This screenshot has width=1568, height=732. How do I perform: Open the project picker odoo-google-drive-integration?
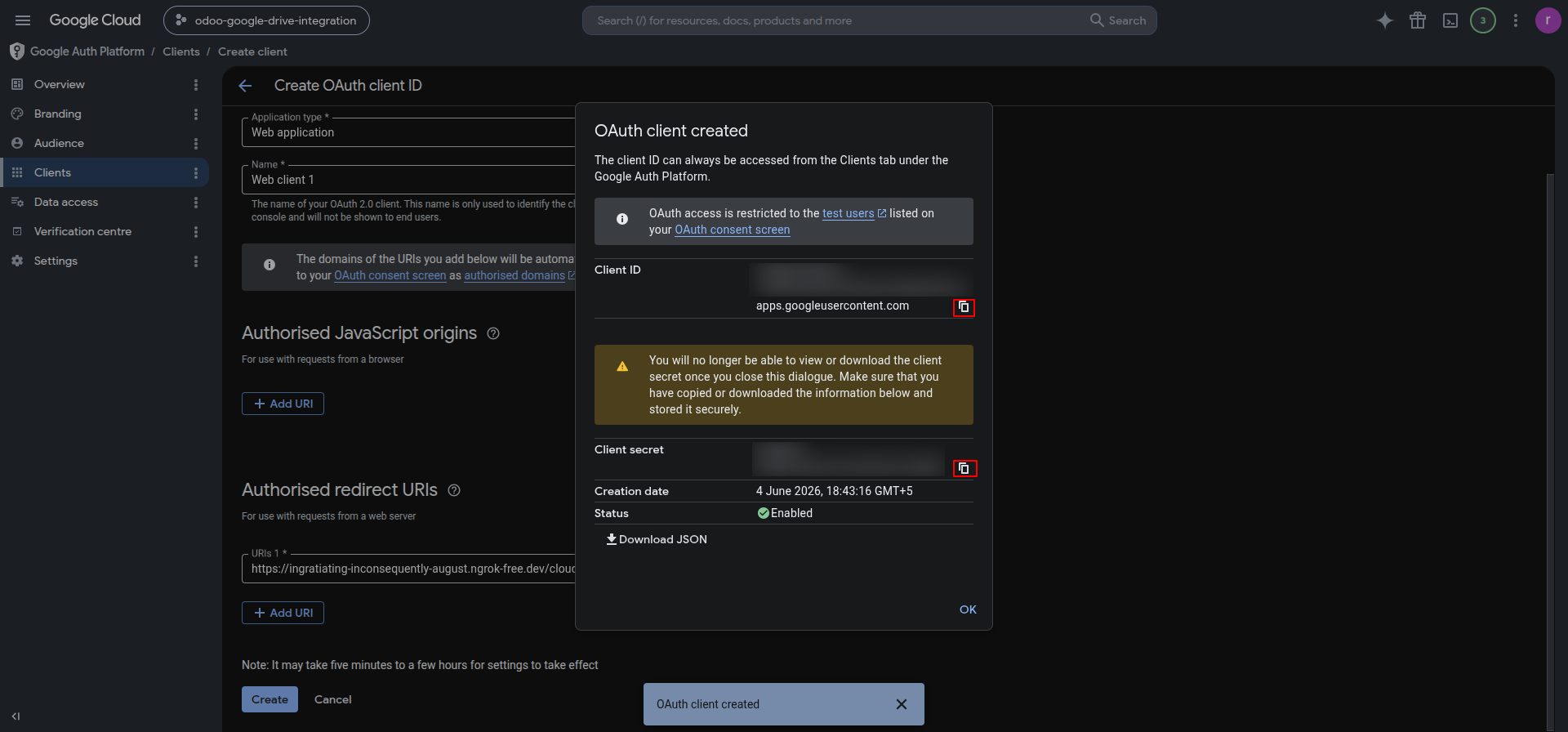[x=266, y=20]
